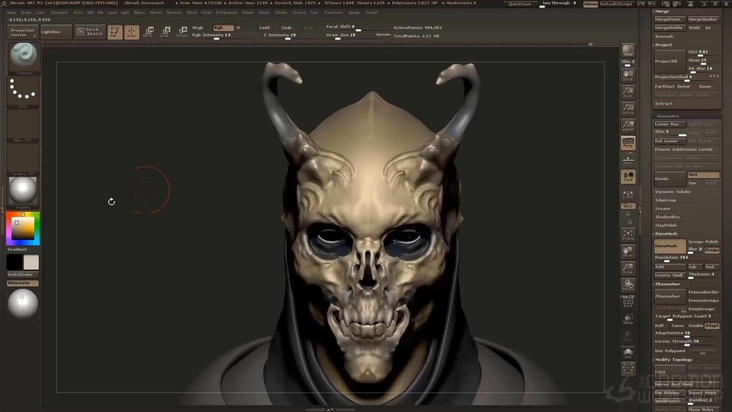Open the Transform menu
Viewport: 732px width, 412px height.
pyautogui.click(x=333, y=13)
